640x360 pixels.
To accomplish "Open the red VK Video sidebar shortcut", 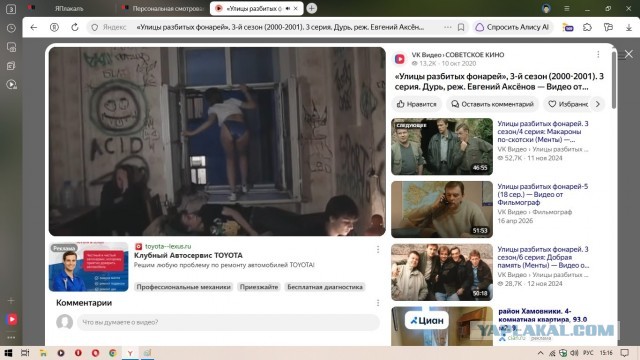I will [11, 319].
